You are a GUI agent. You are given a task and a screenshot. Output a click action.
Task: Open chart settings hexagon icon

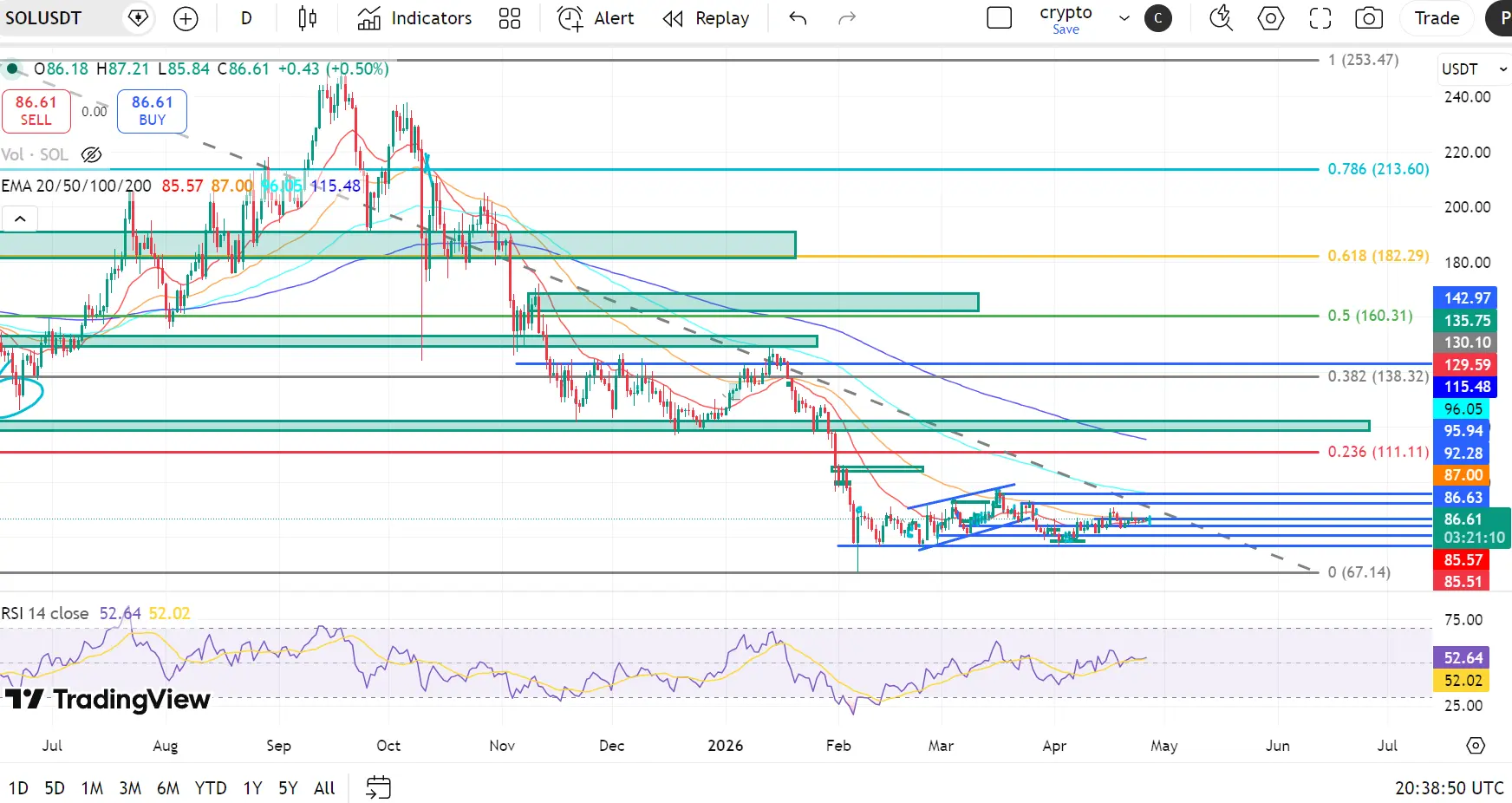tap(1271, 18)
